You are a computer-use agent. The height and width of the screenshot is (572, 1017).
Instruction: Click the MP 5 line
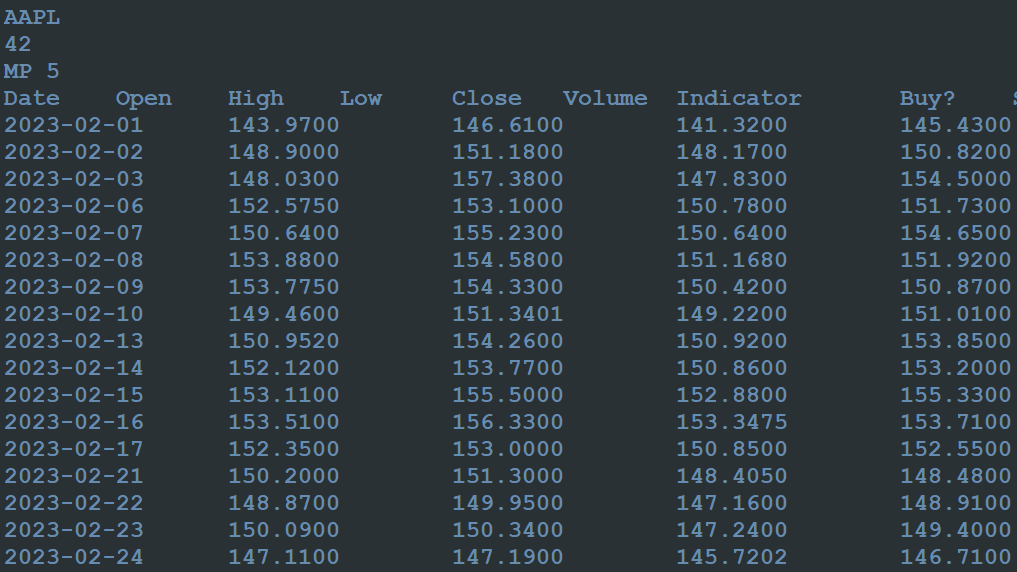(x=32, y=71)
